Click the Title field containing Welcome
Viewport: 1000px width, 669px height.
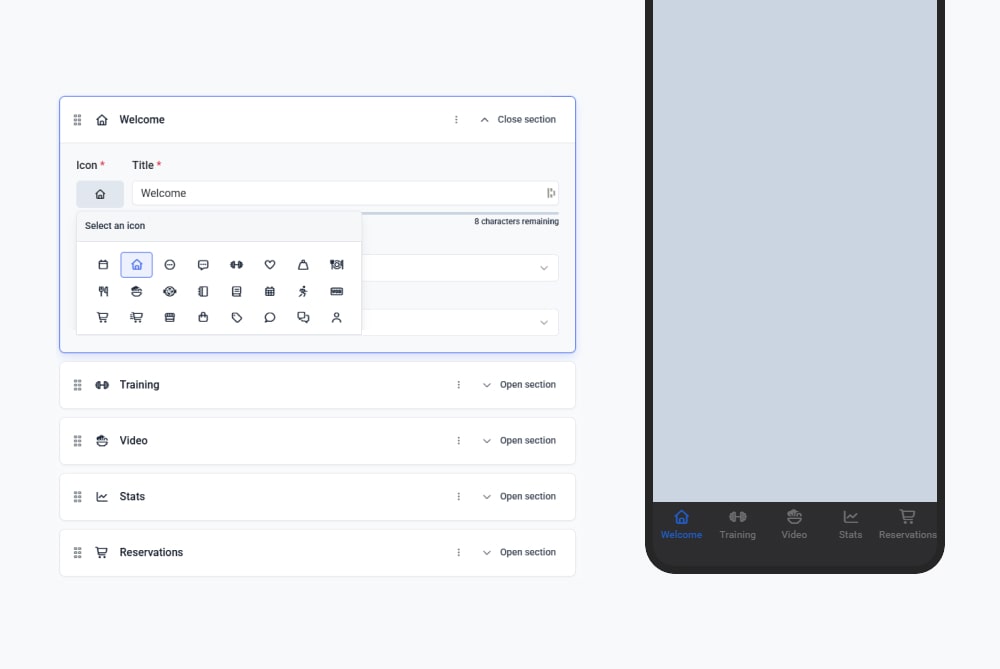(x=345, y=193)
